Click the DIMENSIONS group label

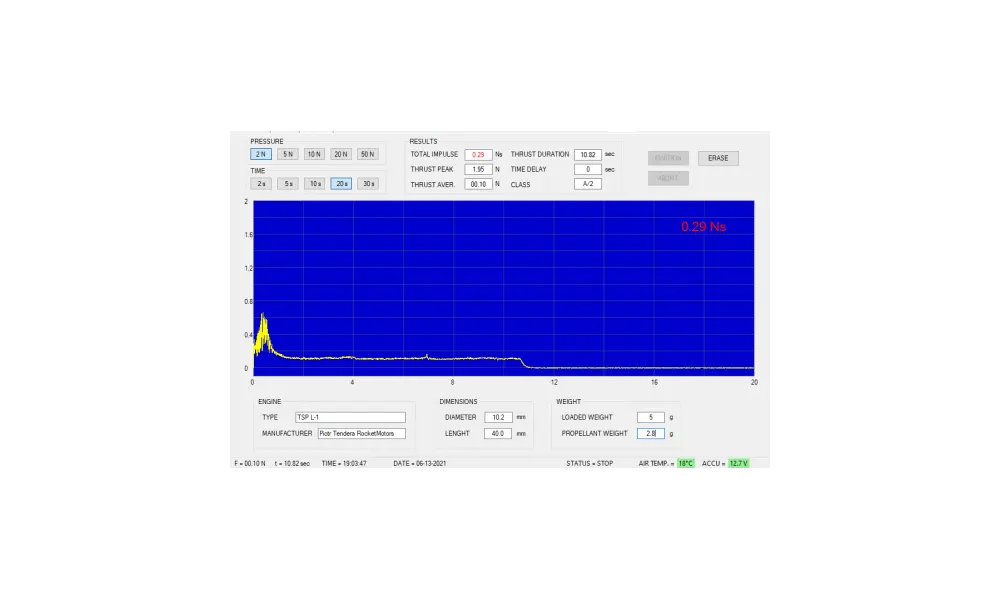[458, 402]
